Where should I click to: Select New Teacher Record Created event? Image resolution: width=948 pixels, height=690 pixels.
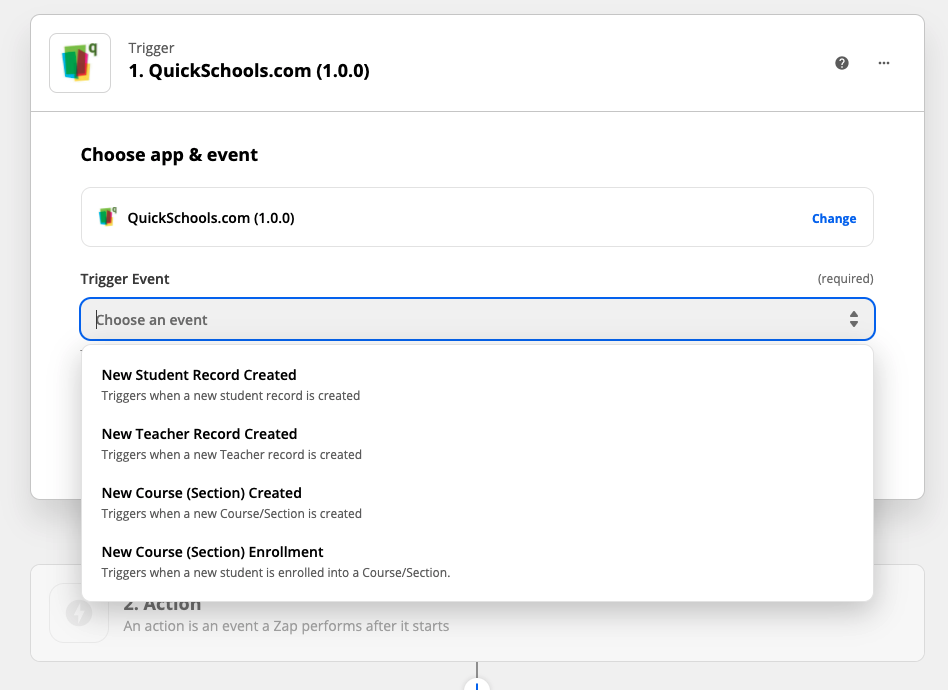click(x=477, y=444)
